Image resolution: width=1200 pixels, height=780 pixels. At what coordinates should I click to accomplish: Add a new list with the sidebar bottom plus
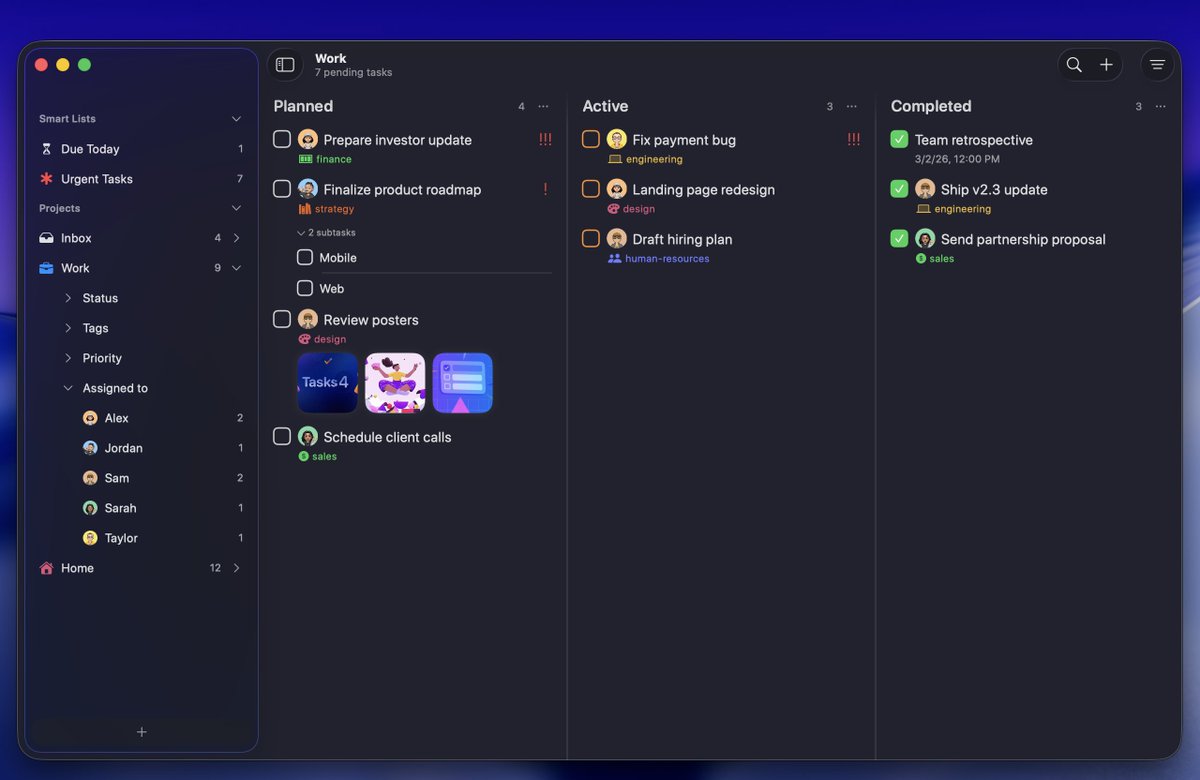[x=142, y=732]
